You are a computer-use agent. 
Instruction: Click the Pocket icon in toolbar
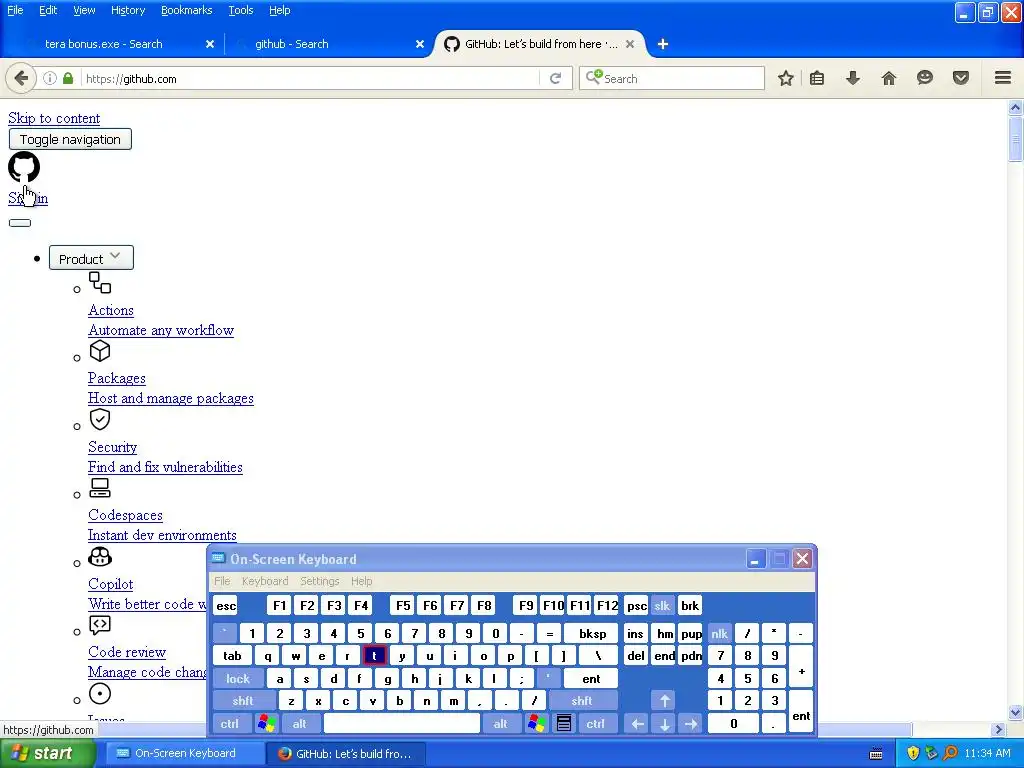pyautogui.click(x=960, y=78)
